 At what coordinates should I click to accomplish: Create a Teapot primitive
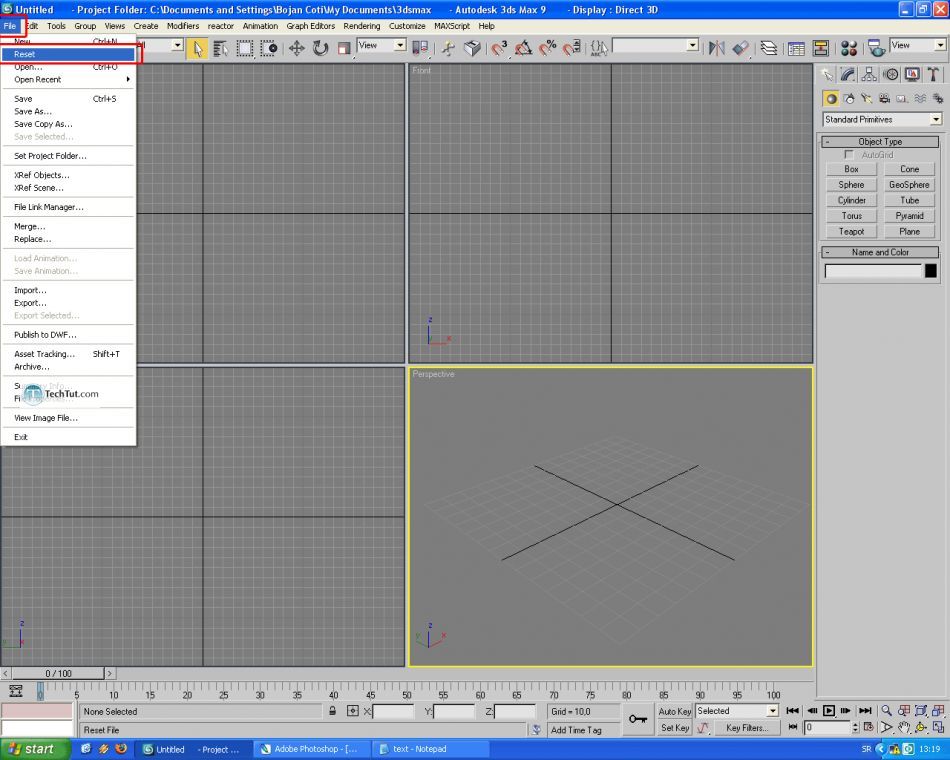851,231
